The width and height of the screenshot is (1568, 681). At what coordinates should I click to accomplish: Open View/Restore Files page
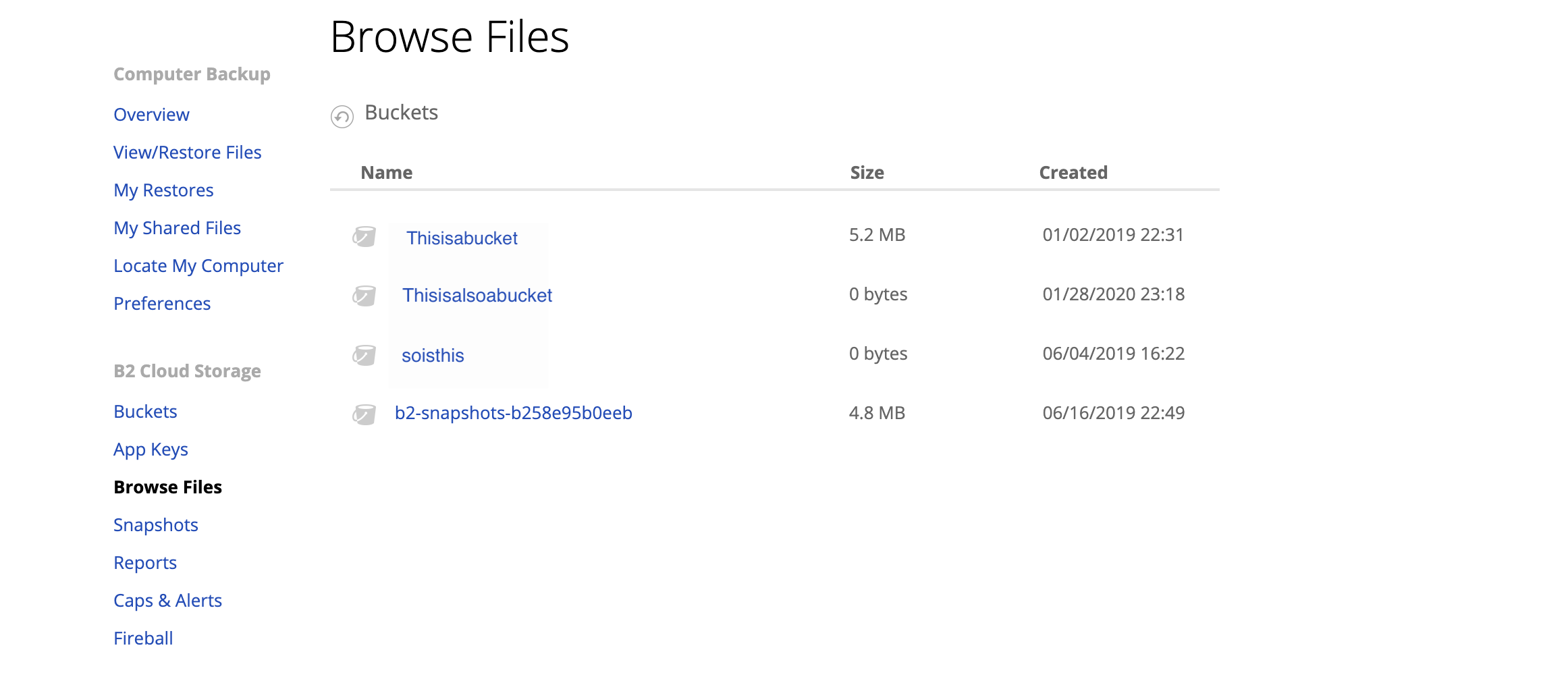pos(187,153)
